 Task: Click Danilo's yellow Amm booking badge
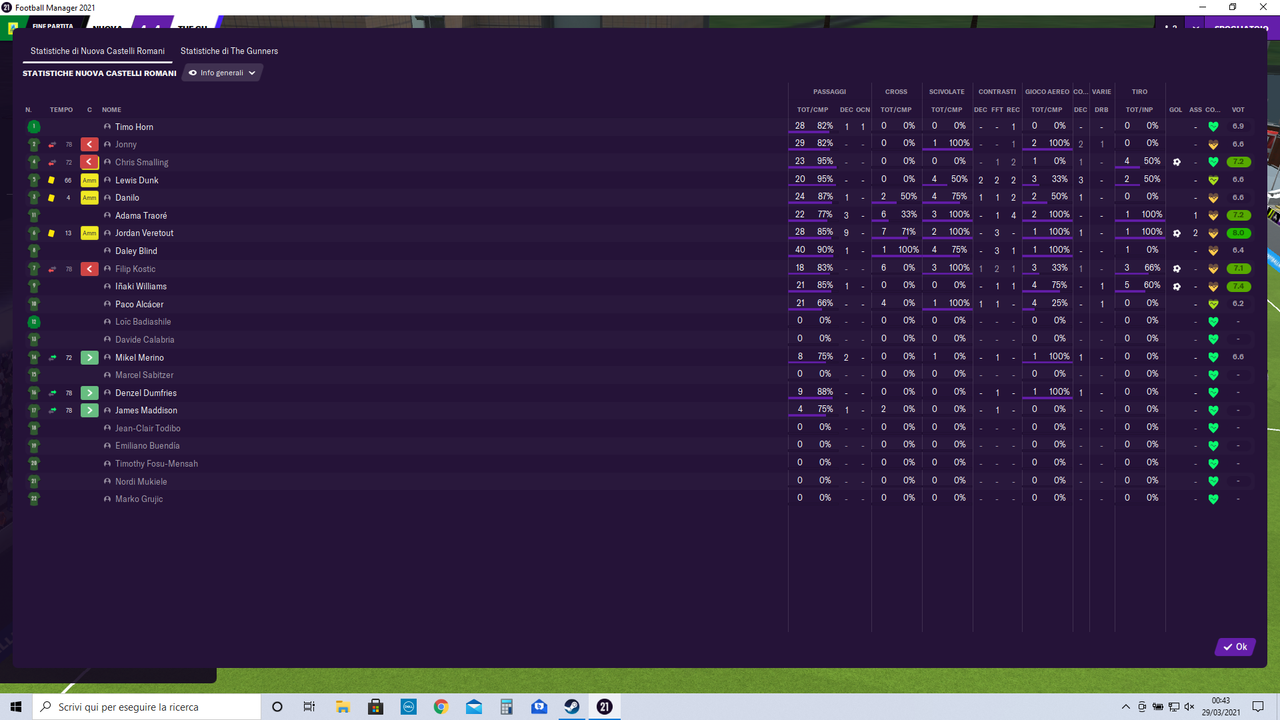(x=89, y=198)
